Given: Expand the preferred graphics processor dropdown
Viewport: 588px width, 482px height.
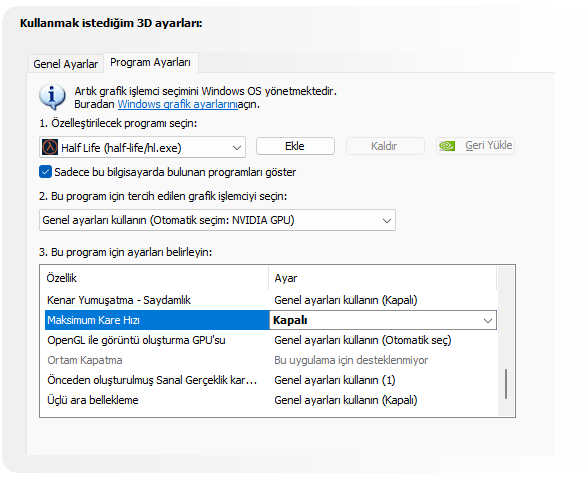Looking at the screenshot, I should pos(217,220).
